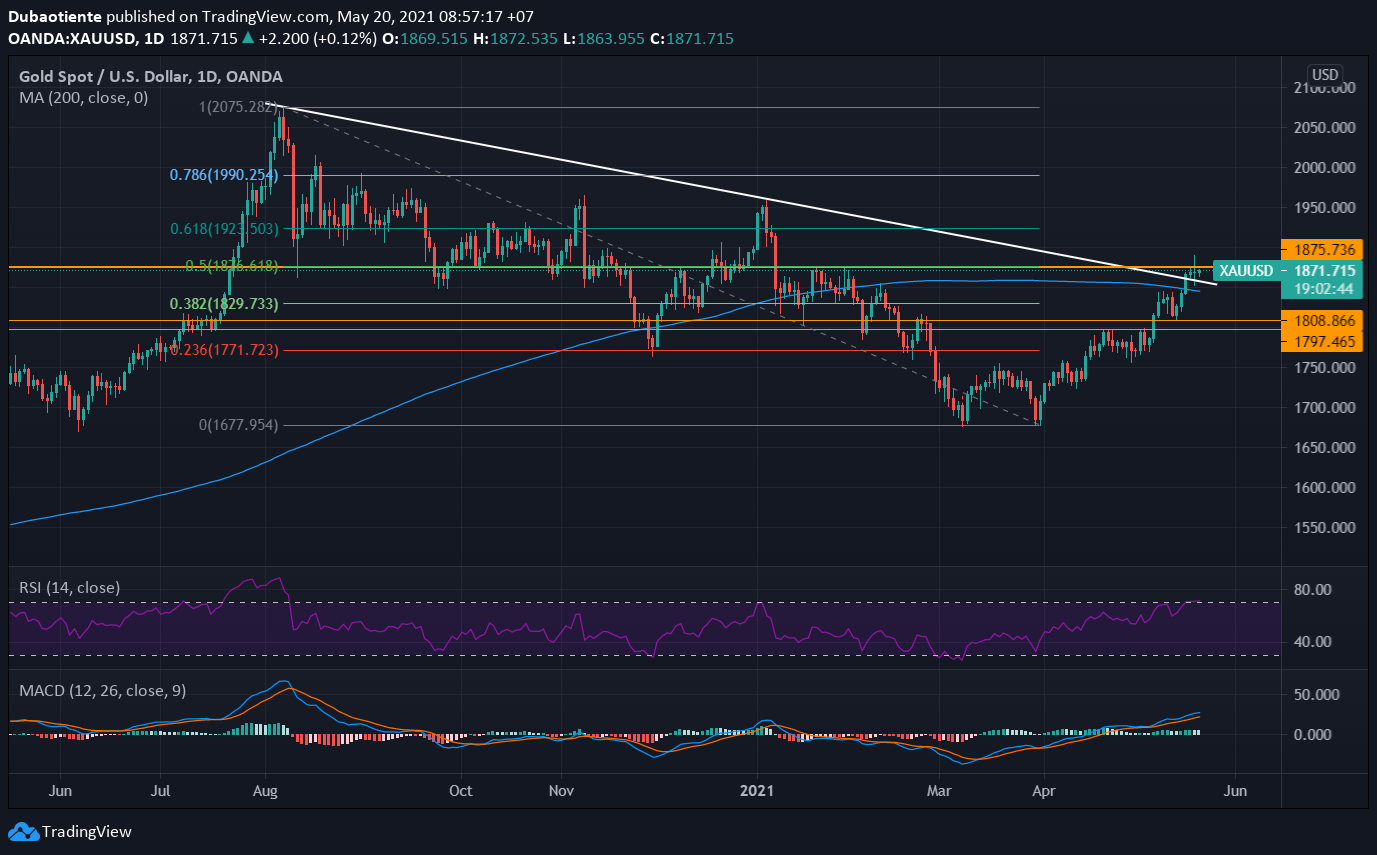Viewport: 1377px width, 855px height.
Task: Click the XAUUSD symbol tag on price axis
Action: [x=1246, y=271]
